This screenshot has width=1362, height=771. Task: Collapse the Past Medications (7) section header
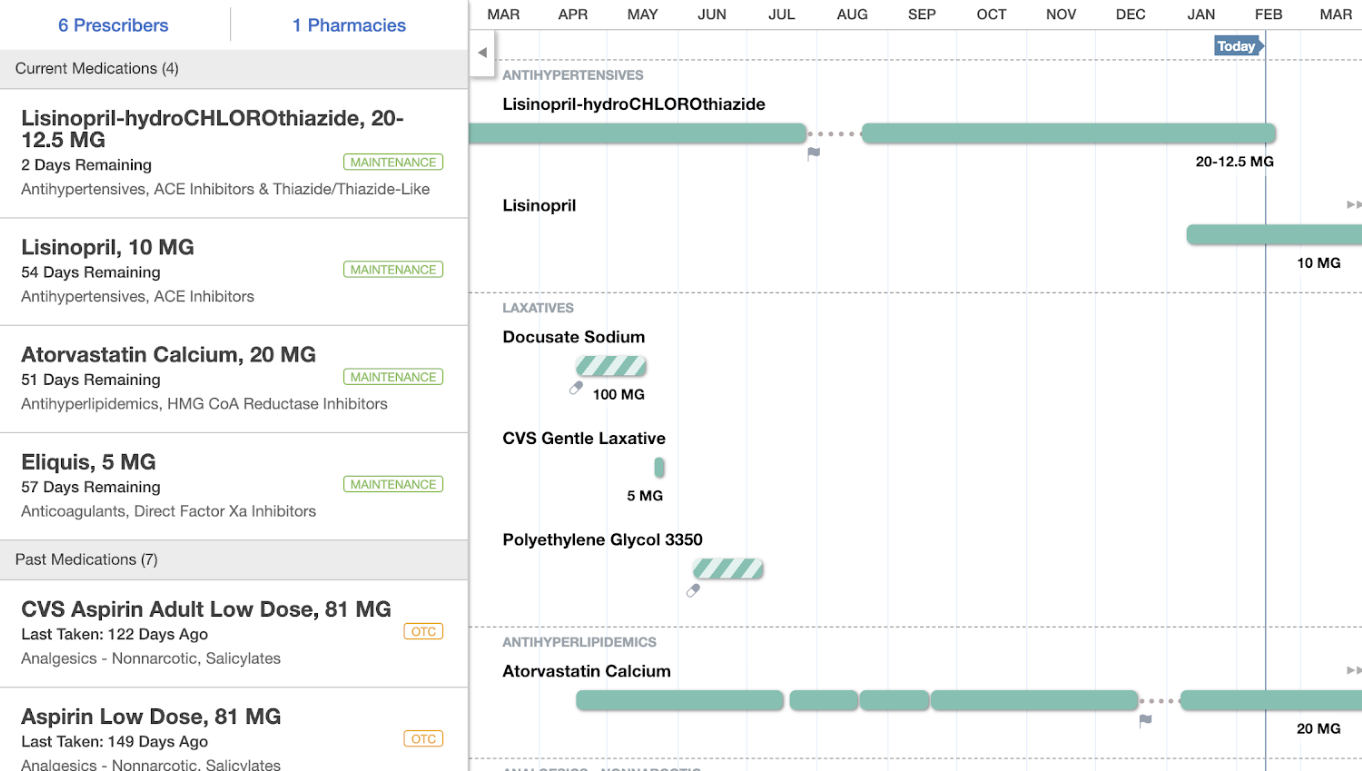click(234, 560)
